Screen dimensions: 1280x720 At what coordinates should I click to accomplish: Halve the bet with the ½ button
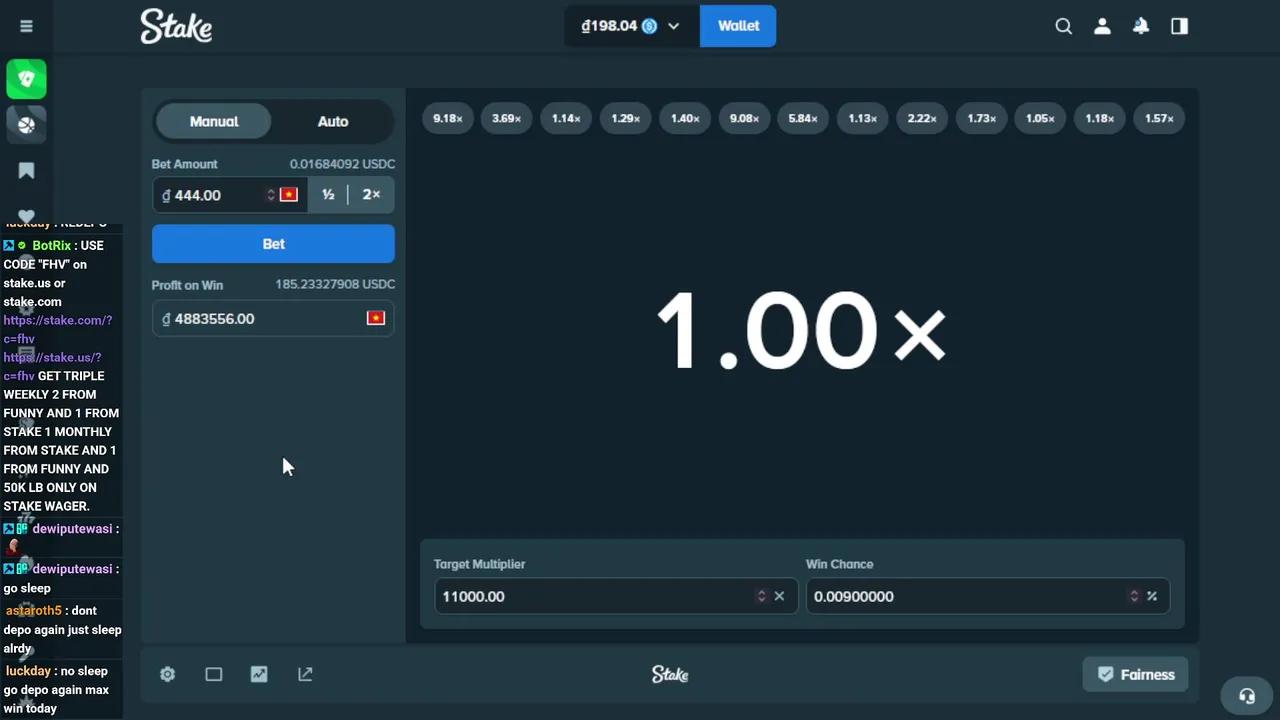(x=328, y=195)
